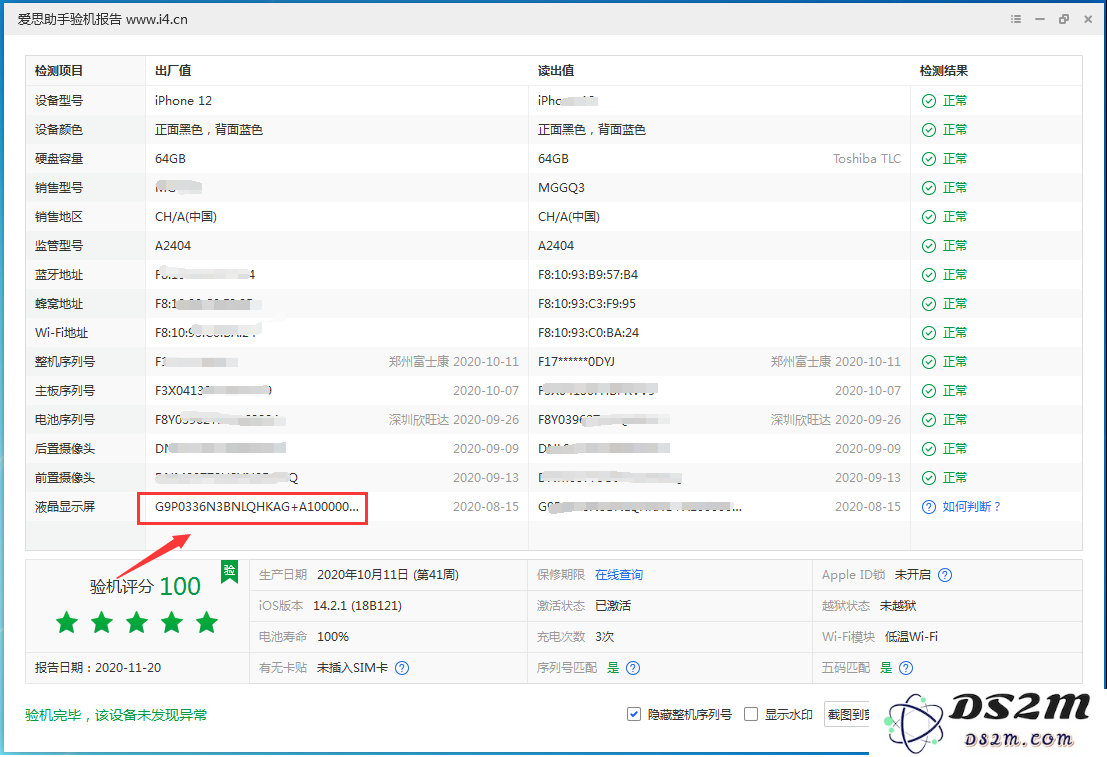This screenshot has height=757, width=1107.
Task: Click the green check icon in 电池序列号 row
Action: click(928, 419)
